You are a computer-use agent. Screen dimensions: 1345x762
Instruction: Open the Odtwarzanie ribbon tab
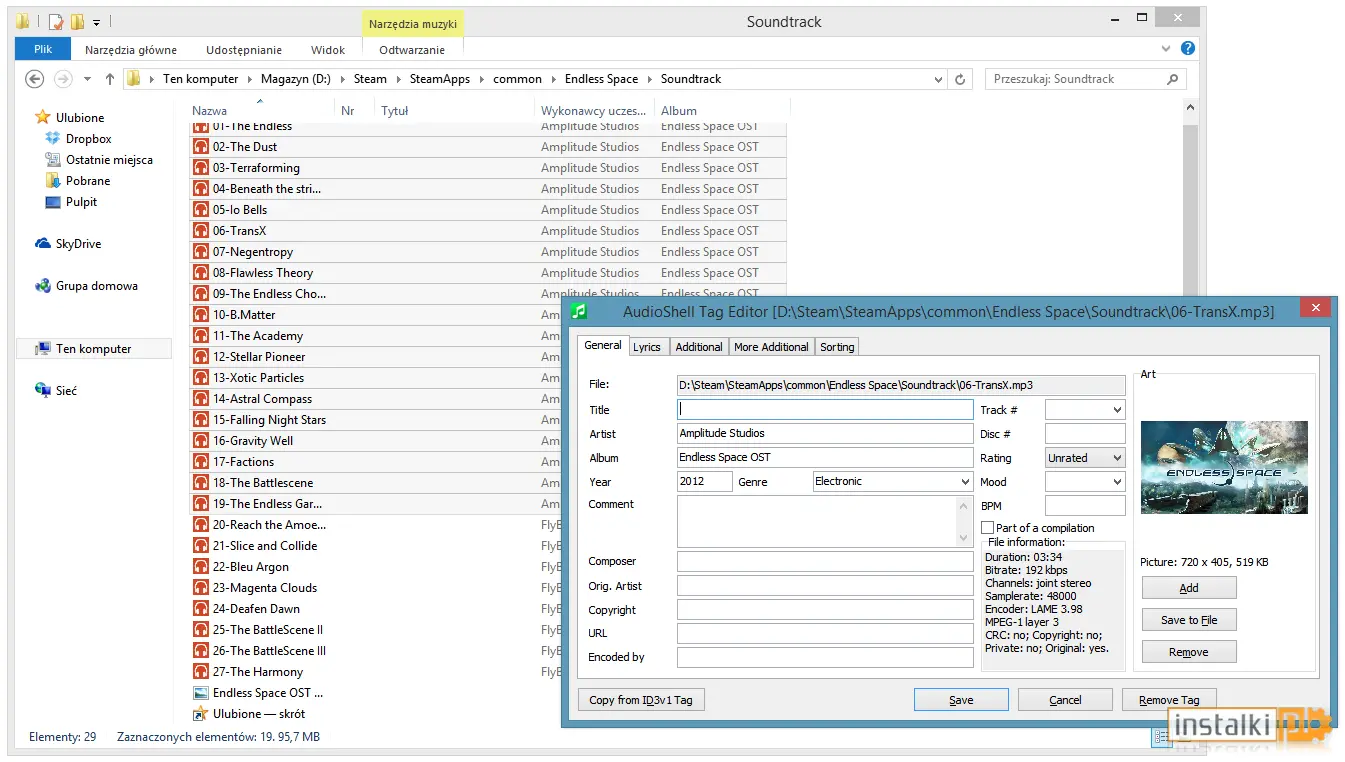(x=412, y=49)
